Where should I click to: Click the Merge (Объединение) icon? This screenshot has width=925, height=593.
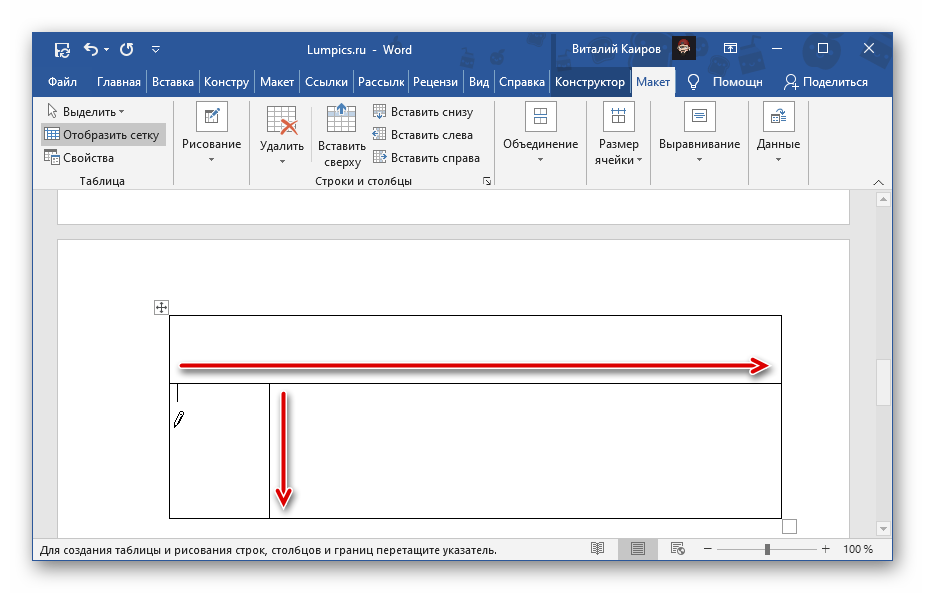coord(540,118)
